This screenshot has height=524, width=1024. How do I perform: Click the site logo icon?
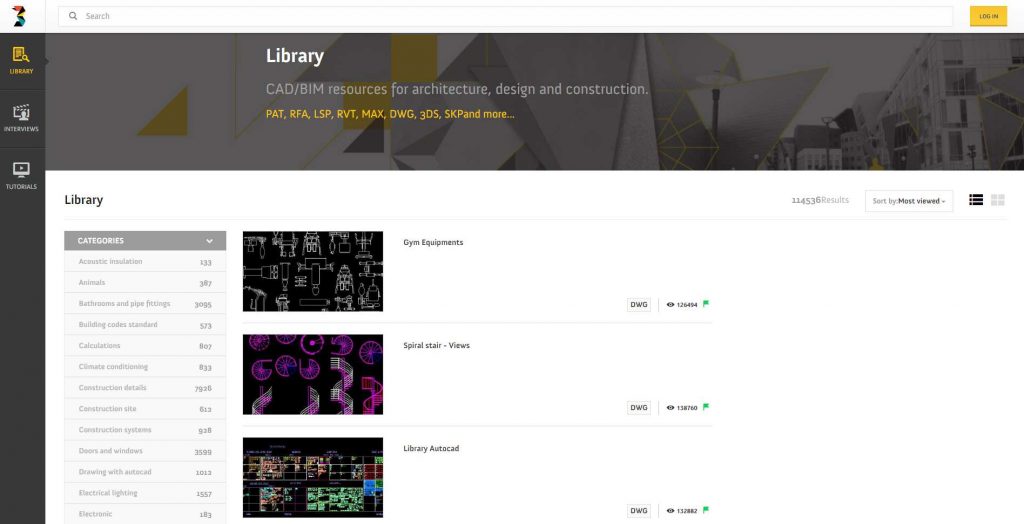pyautogui.click(x=20, y=16)
